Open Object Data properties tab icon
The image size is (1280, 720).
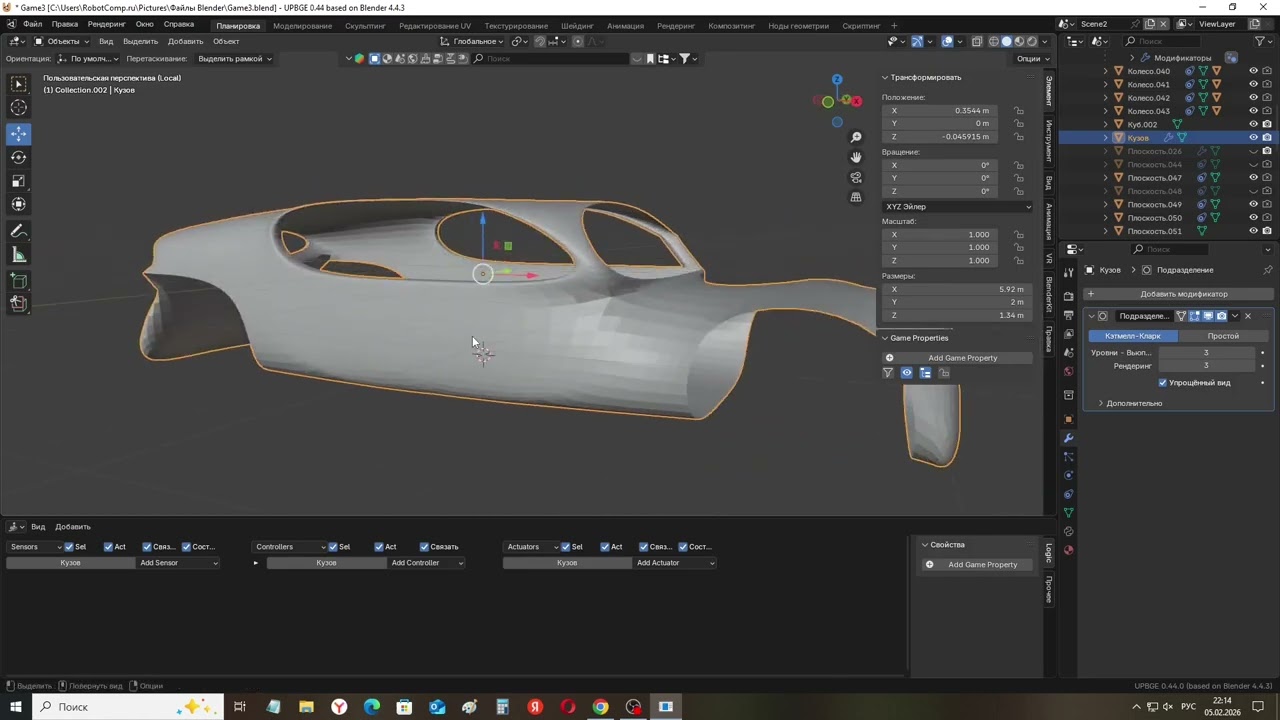[x=1068, y=513]
